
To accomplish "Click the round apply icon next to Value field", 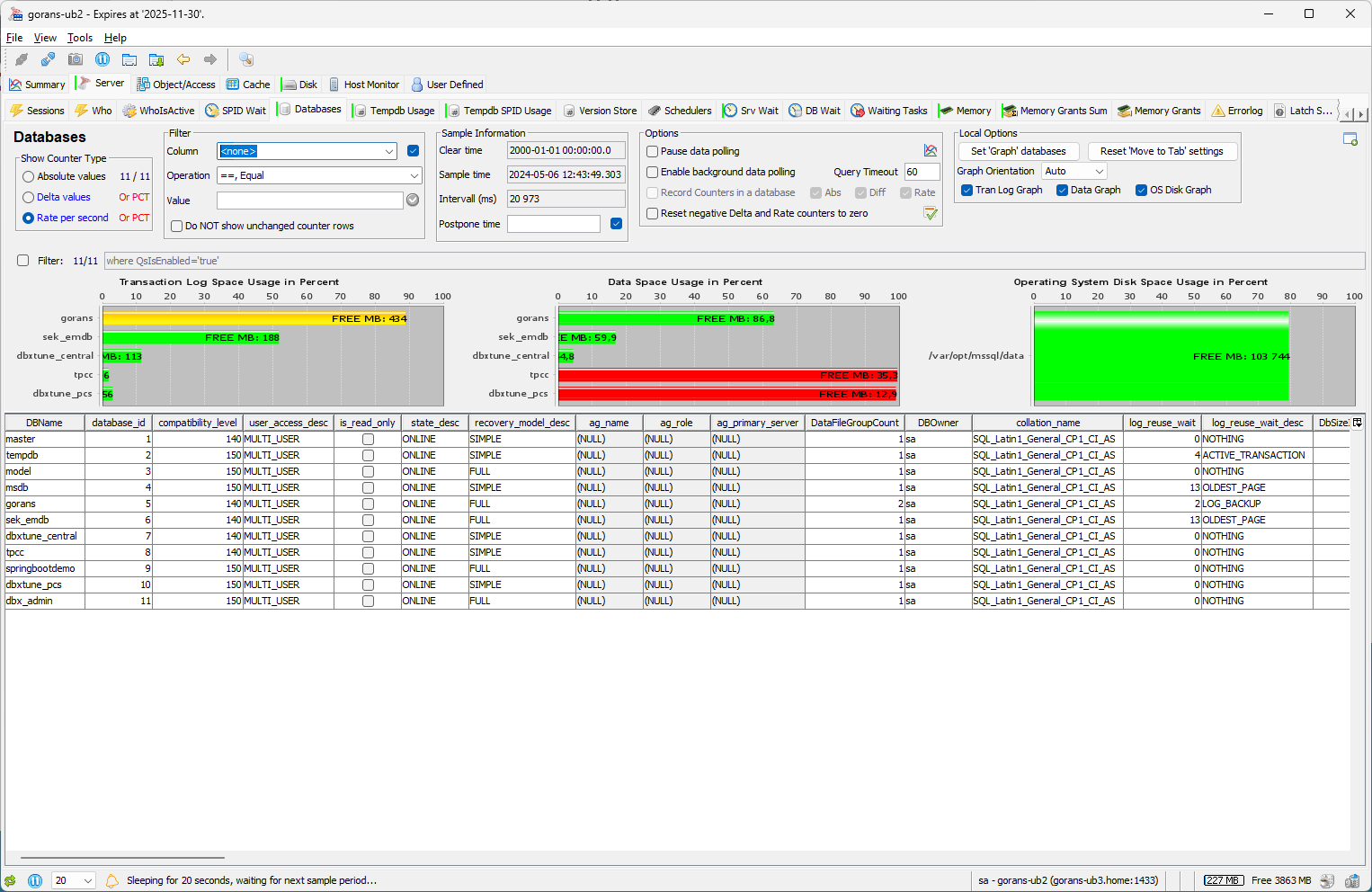I will 413,200.
